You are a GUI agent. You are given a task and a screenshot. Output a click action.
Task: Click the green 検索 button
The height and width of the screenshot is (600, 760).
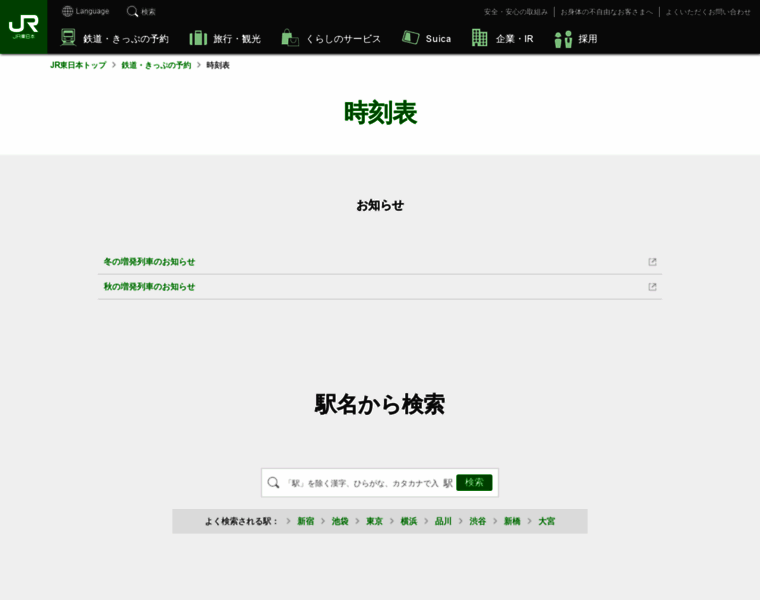pyautogui.click(x=474, y=482)
